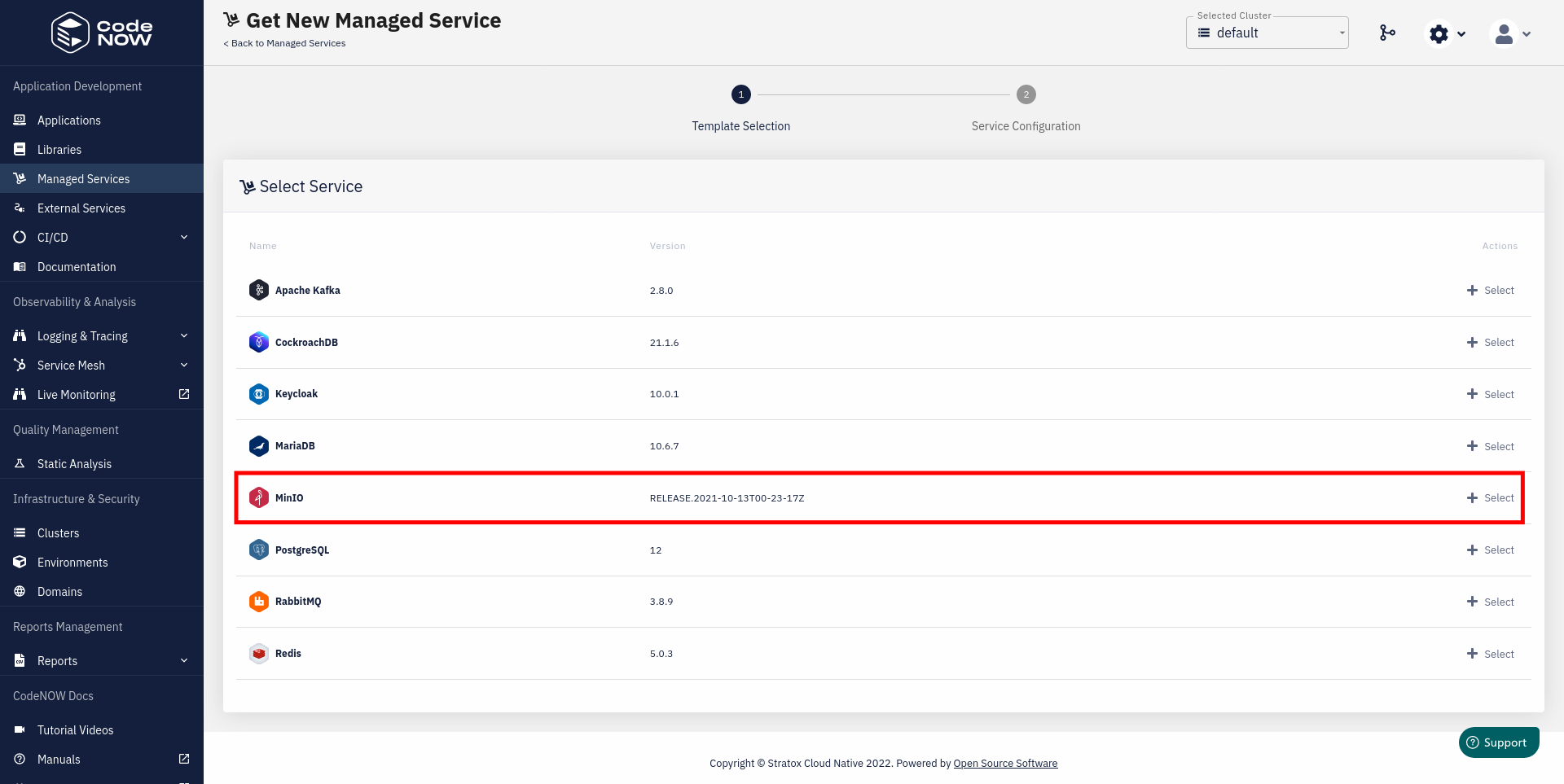
Task: Select the RabbitMQ service
Action: [1490, 602]
